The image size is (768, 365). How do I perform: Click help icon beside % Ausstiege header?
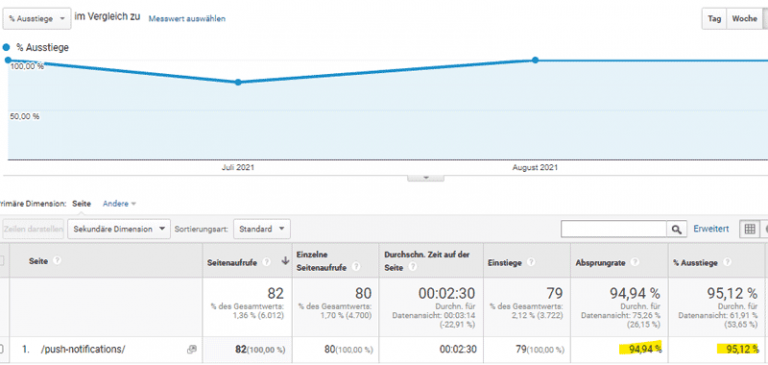[727, 262]
